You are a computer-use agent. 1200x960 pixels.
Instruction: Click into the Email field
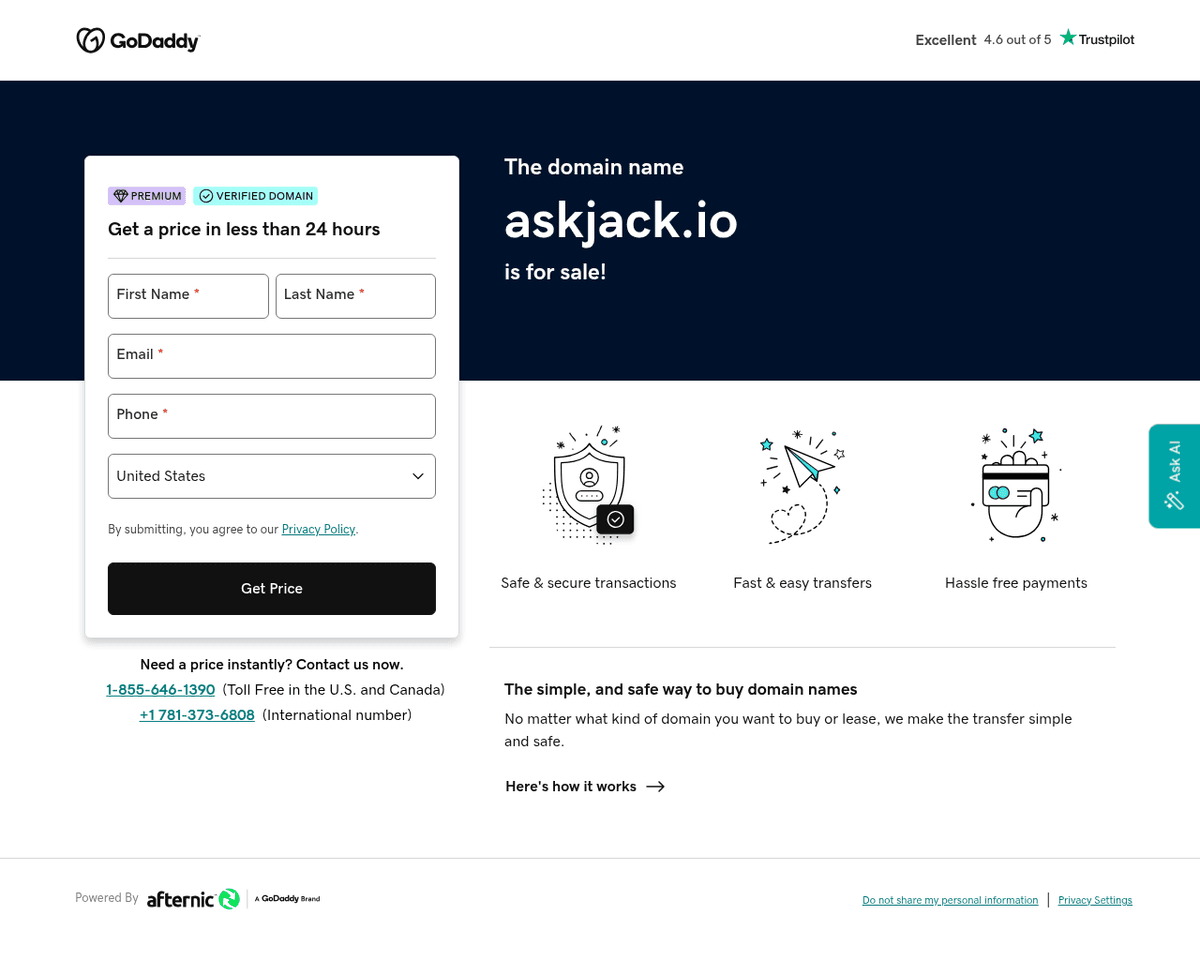[x=272, y=356]
